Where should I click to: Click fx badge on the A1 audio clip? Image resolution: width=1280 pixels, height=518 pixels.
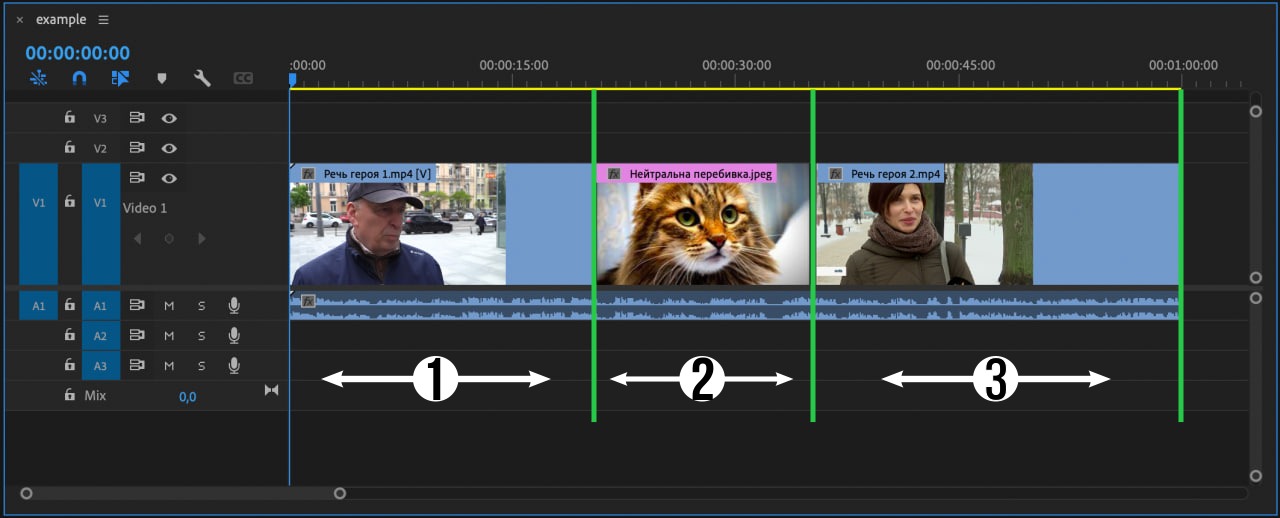(x=308, y=300)
